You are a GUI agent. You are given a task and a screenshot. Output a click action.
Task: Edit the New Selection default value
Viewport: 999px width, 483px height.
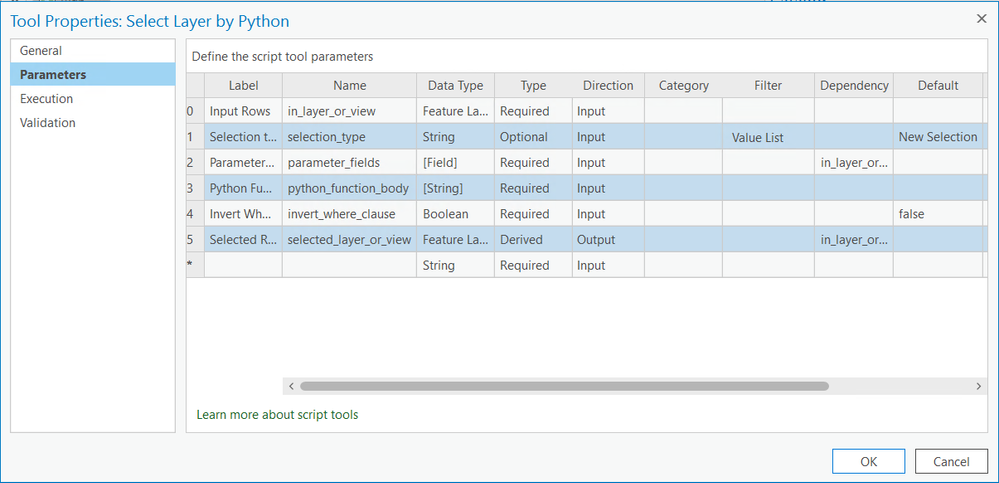[x=937, y=137]
